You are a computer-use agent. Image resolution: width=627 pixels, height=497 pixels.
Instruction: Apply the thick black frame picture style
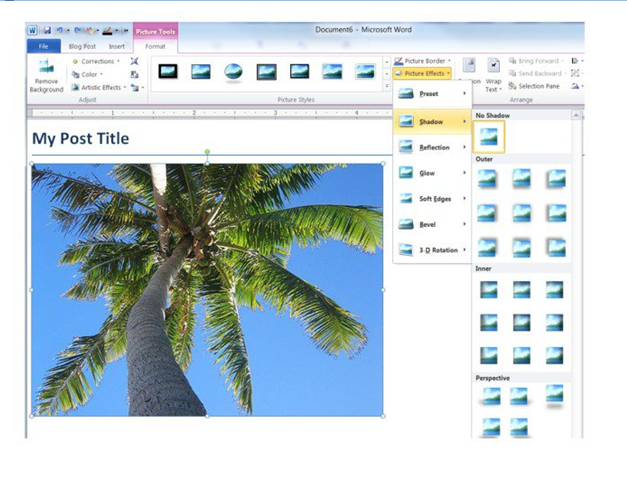168,72
